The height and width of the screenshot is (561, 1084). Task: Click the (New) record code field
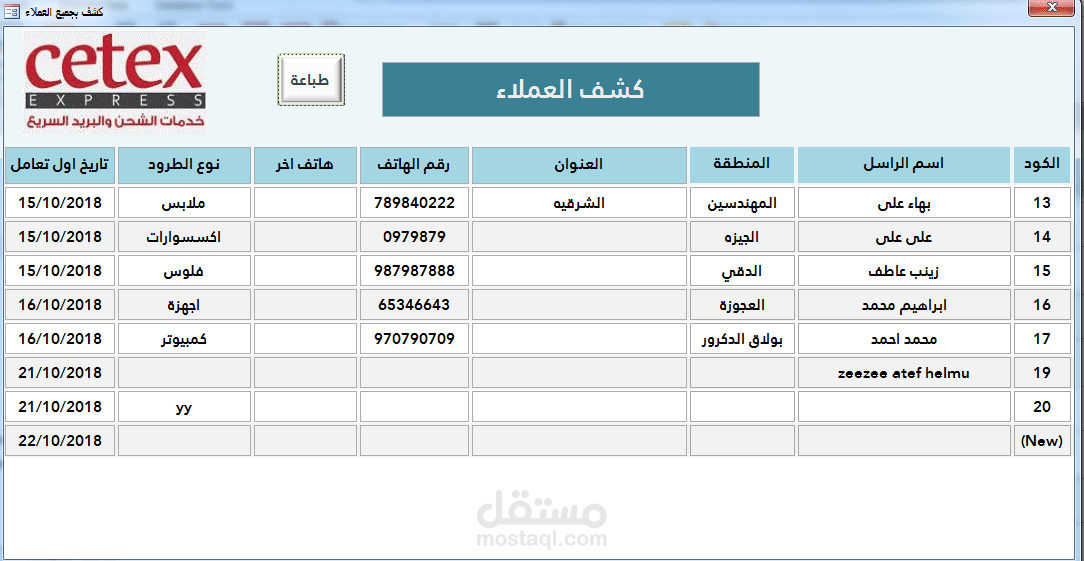tap(1041, 441)
